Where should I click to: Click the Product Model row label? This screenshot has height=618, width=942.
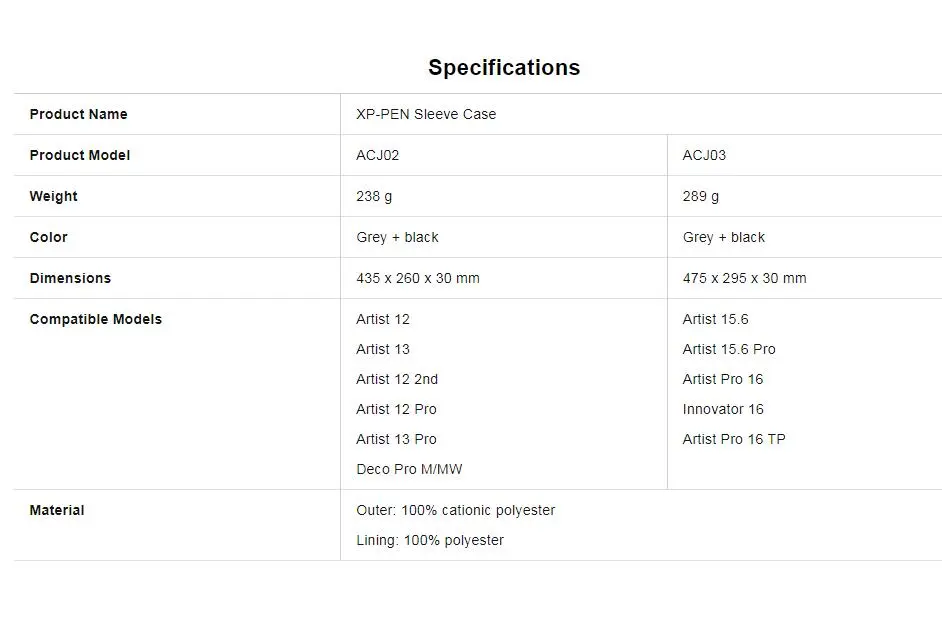pos(79,155)
